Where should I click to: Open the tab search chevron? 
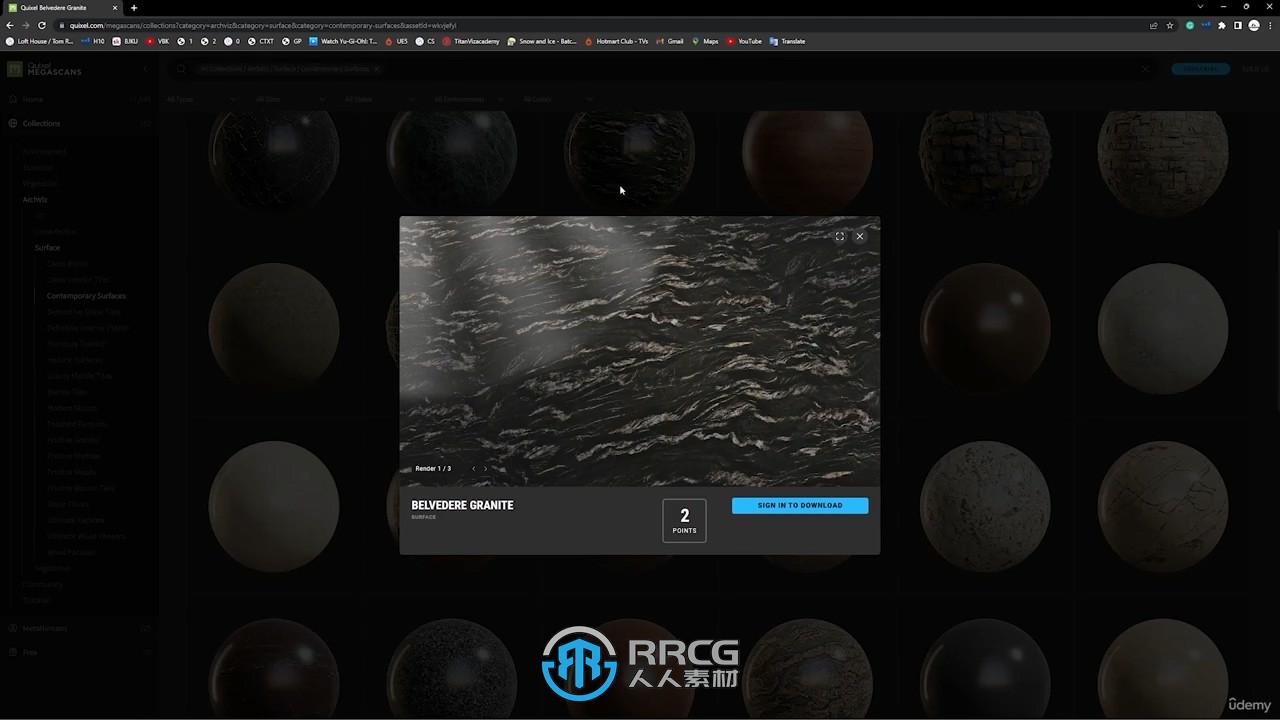pyautogui.click(x=1200, y=7)
